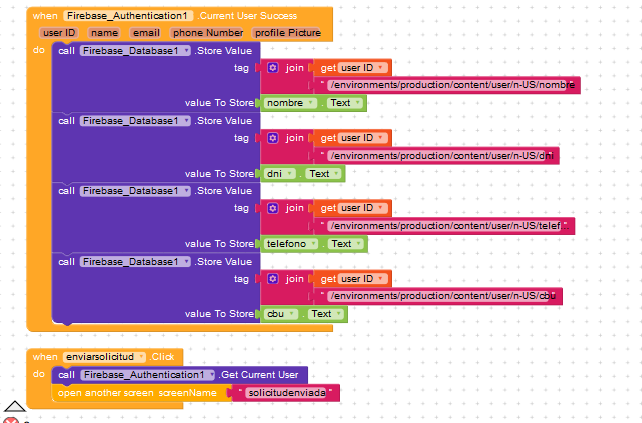Edit the text string ending in n-US/telef
642x423 pixels.
click(449, 226)
